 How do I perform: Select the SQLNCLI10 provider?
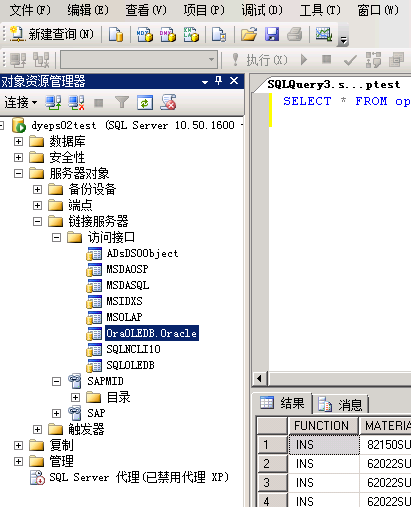click(133, 349)
